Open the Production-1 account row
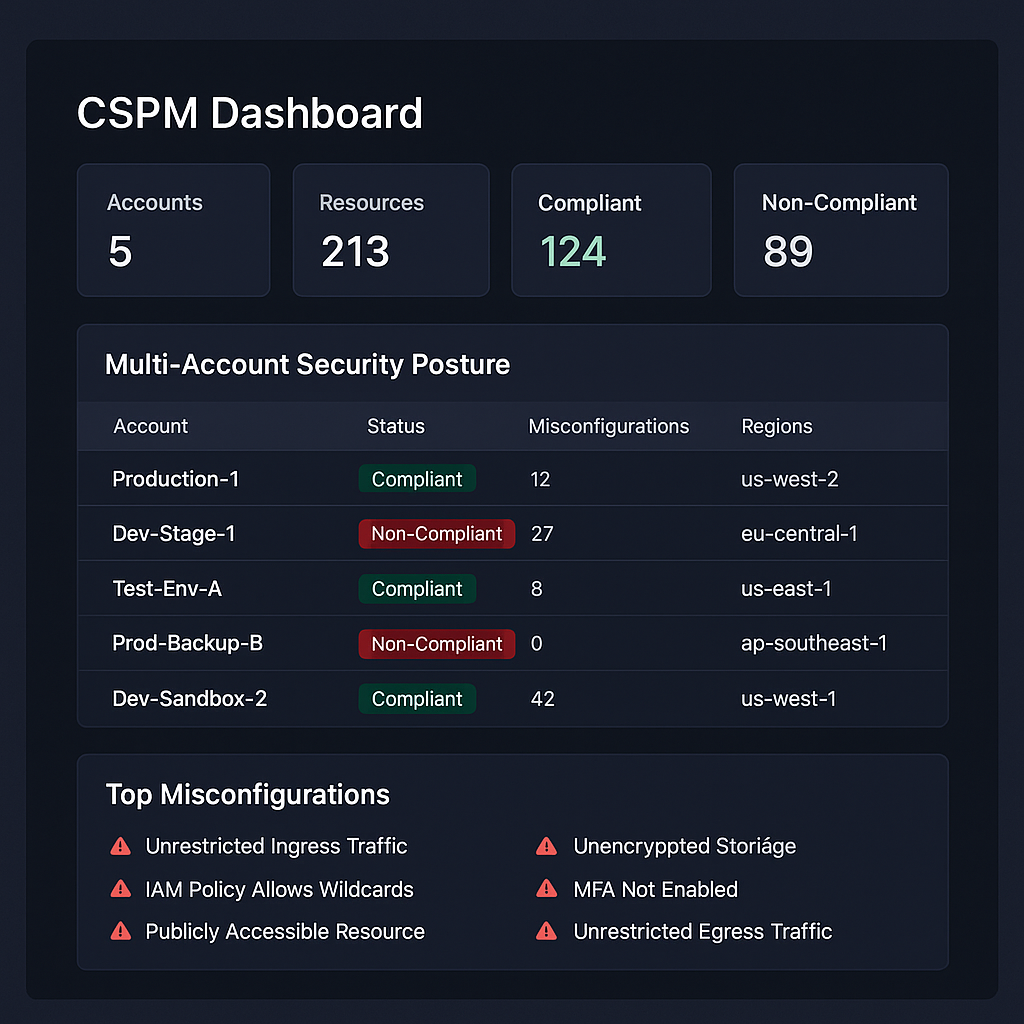This screenshot has height=1024, width=1024. (513, 479)
